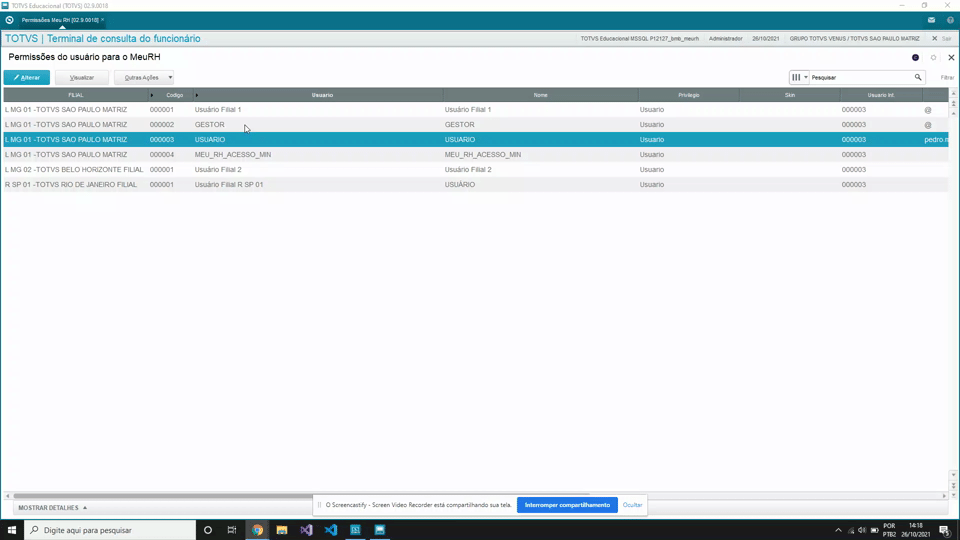Click the horizontal scrollbar of the grid

301,495
